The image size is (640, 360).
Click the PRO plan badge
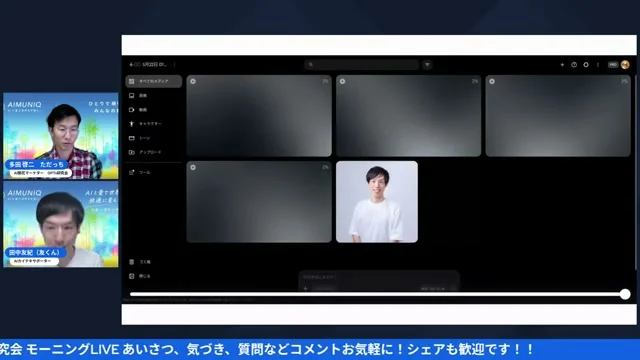pyautogui.click(x=613, y=64)
